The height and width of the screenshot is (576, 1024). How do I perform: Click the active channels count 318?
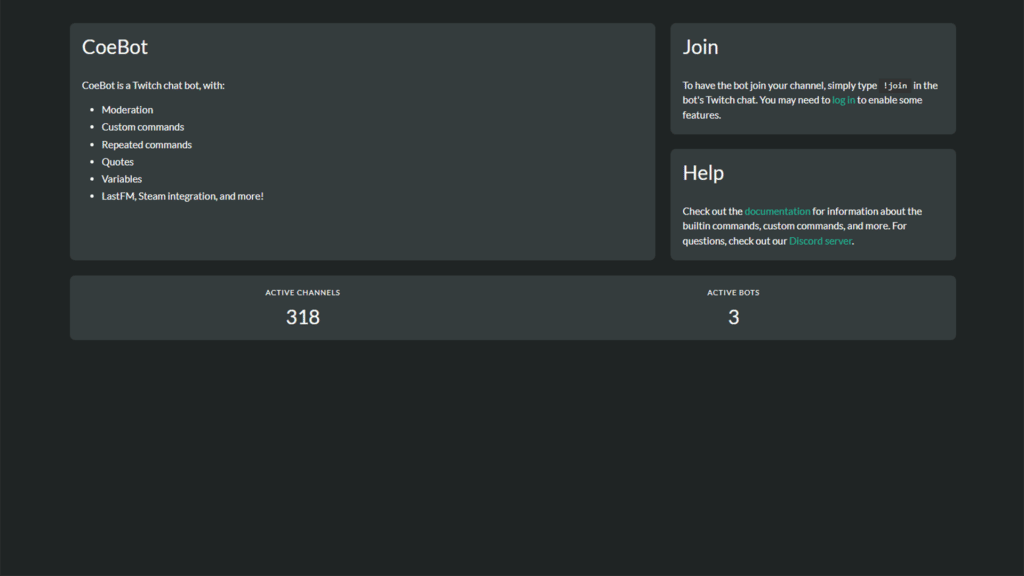tap(303, 317)
